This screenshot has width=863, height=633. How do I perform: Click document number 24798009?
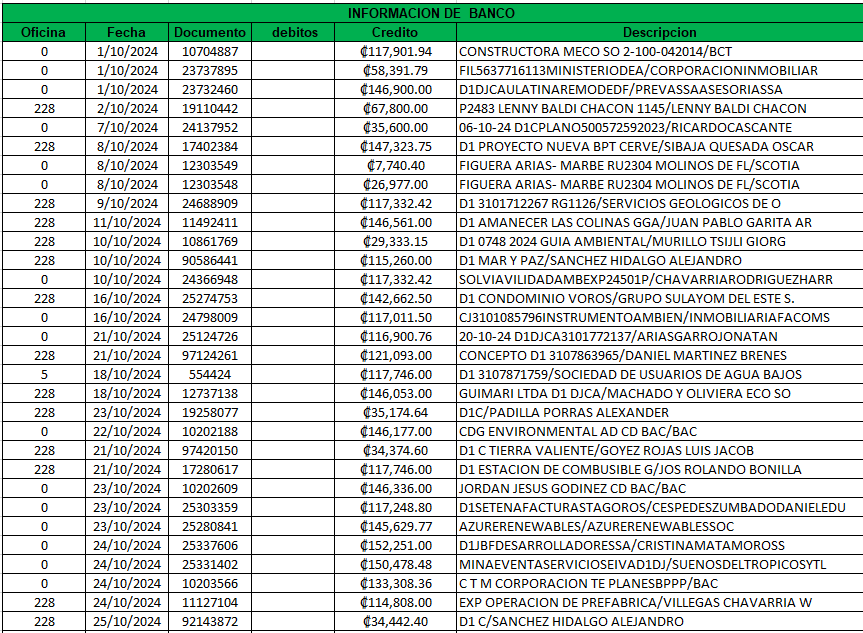[210, 318]
